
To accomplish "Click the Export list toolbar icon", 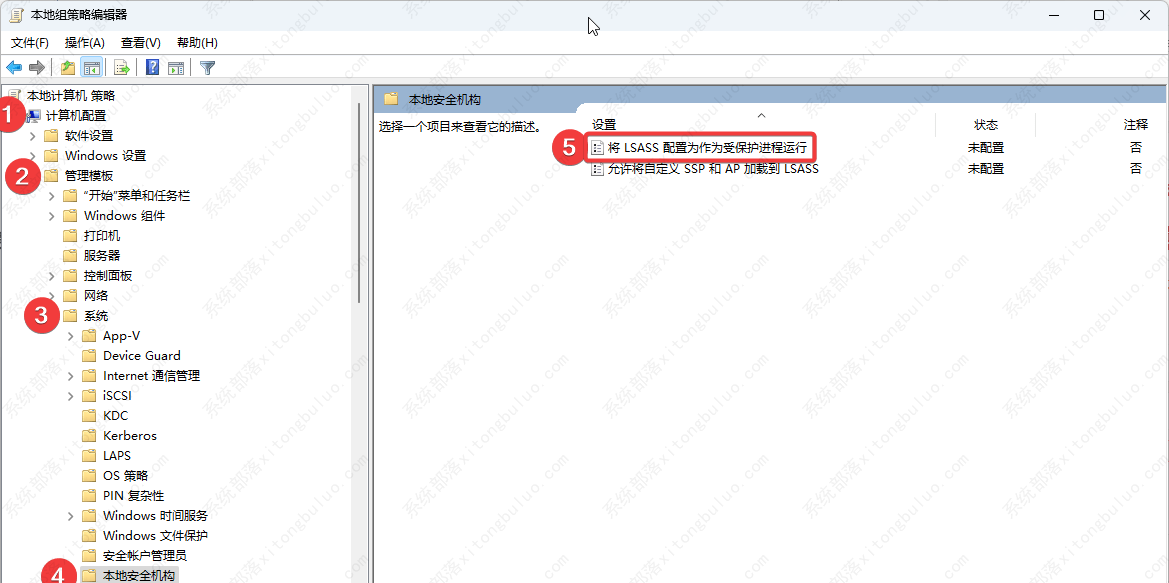I will tap(122, 68).
